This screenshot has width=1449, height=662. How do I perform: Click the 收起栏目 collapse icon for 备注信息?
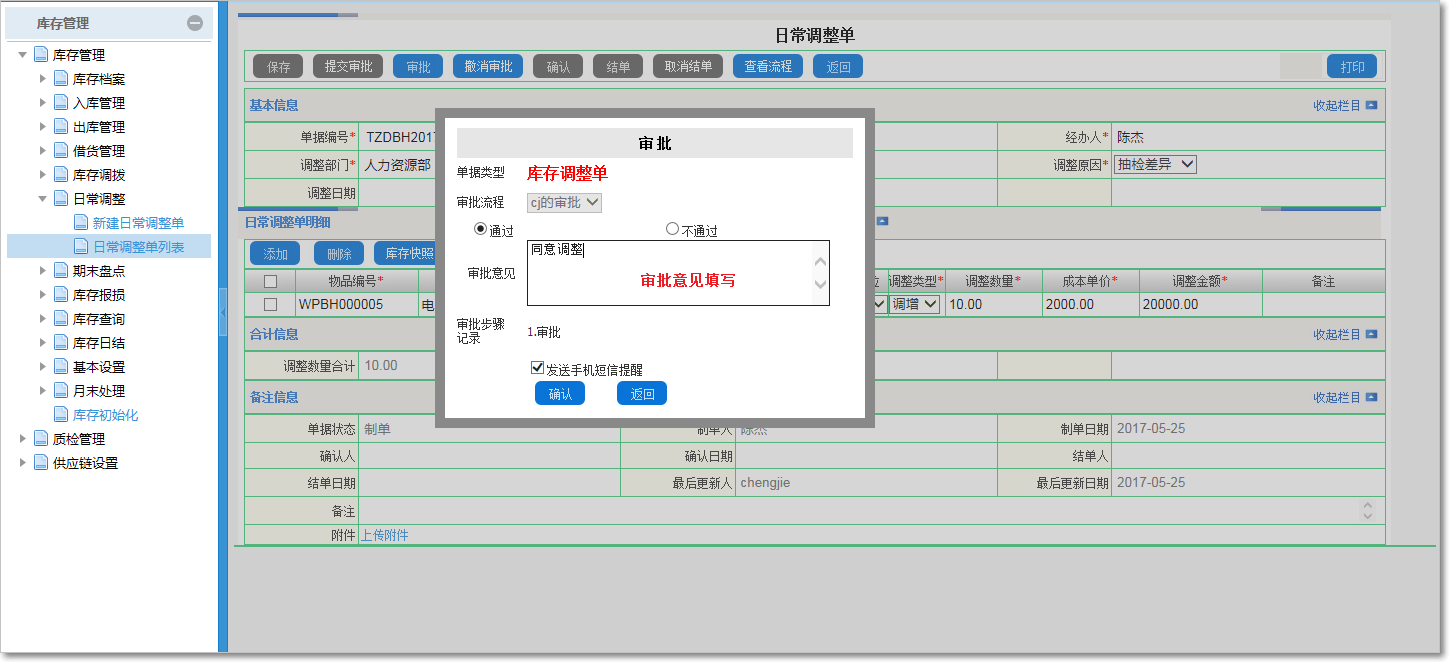[x=1373, y=396]
